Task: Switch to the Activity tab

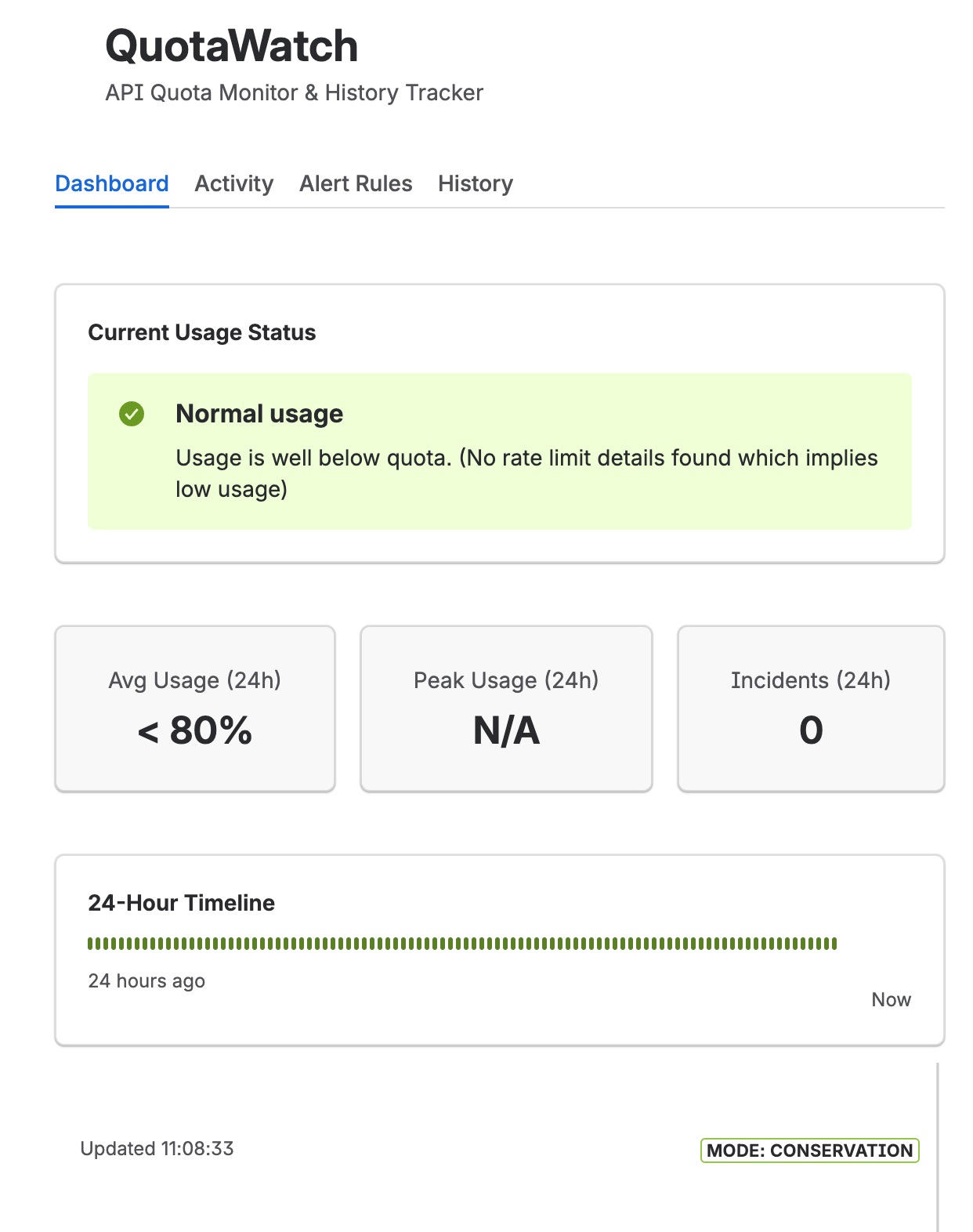Action: click(233, 183)
